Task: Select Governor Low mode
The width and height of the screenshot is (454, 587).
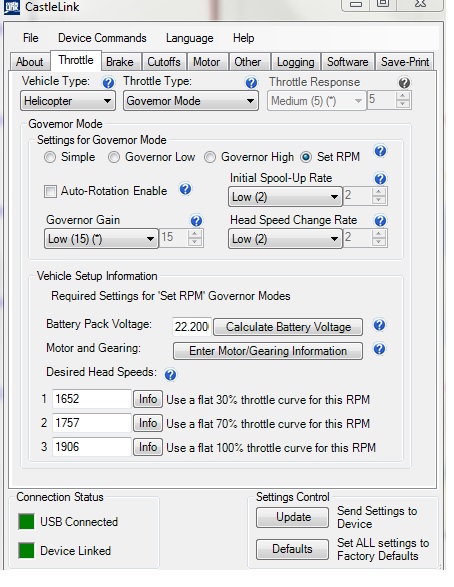Action: (x=114, y=157)
